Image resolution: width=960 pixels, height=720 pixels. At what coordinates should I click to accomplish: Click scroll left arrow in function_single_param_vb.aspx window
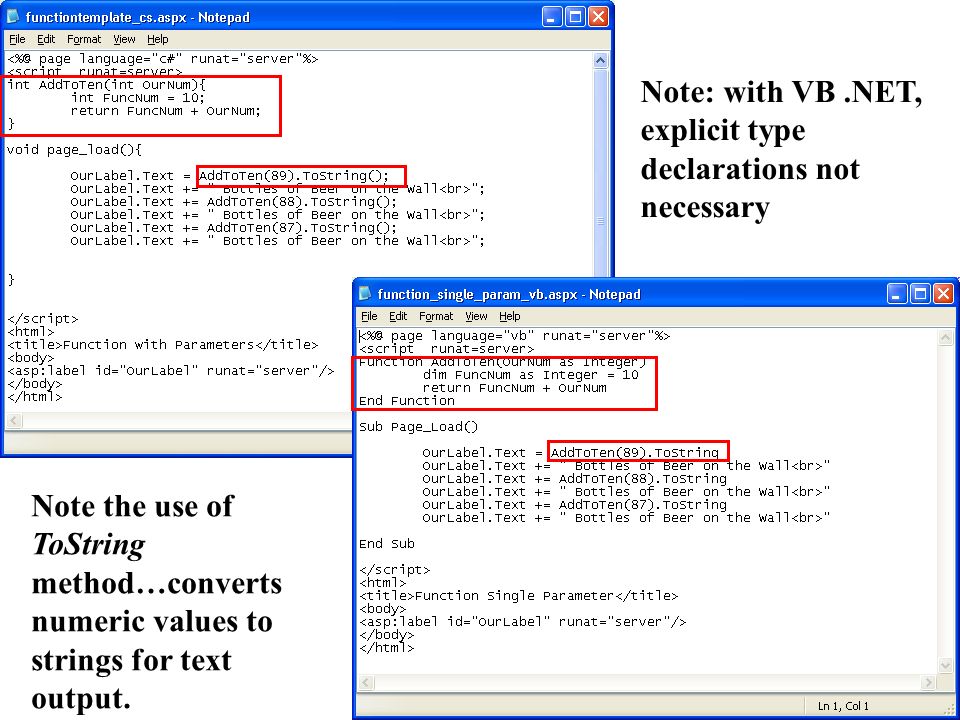(366, 682)
